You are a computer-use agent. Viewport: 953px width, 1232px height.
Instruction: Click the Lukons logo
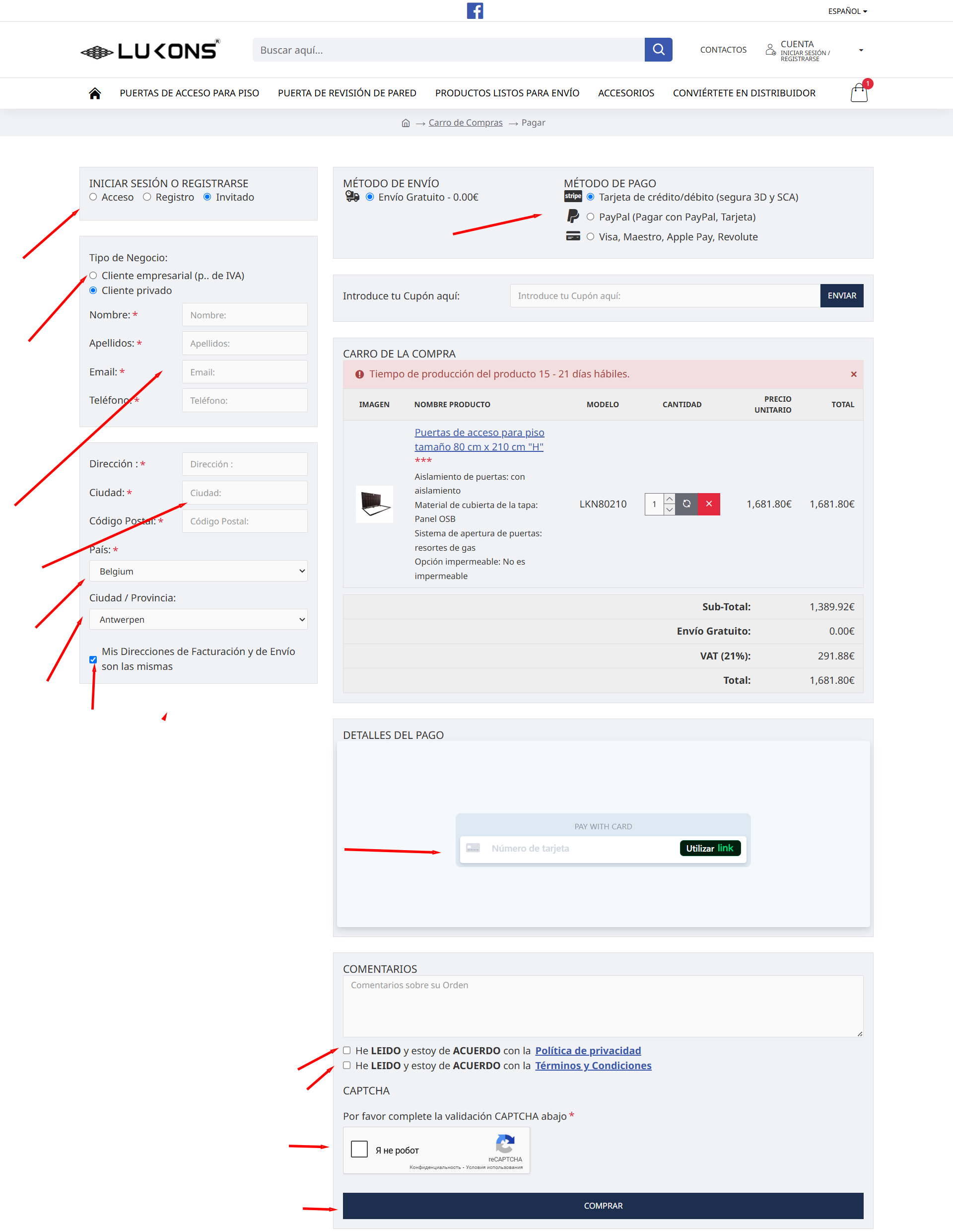click(150, 50)
